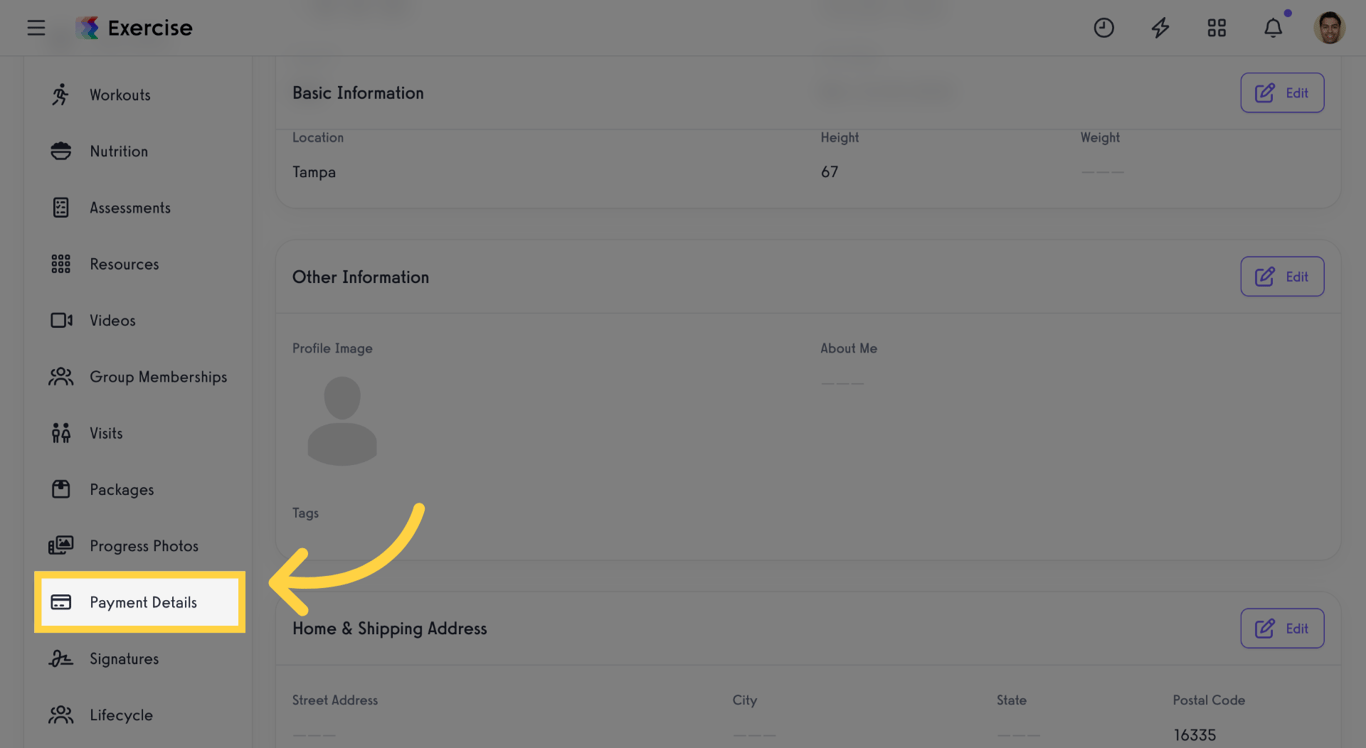Collapse sidebar using the hamburger menu
This screenshot has height=748, width=1366.
pyautogui.click(x=36, y=27)
